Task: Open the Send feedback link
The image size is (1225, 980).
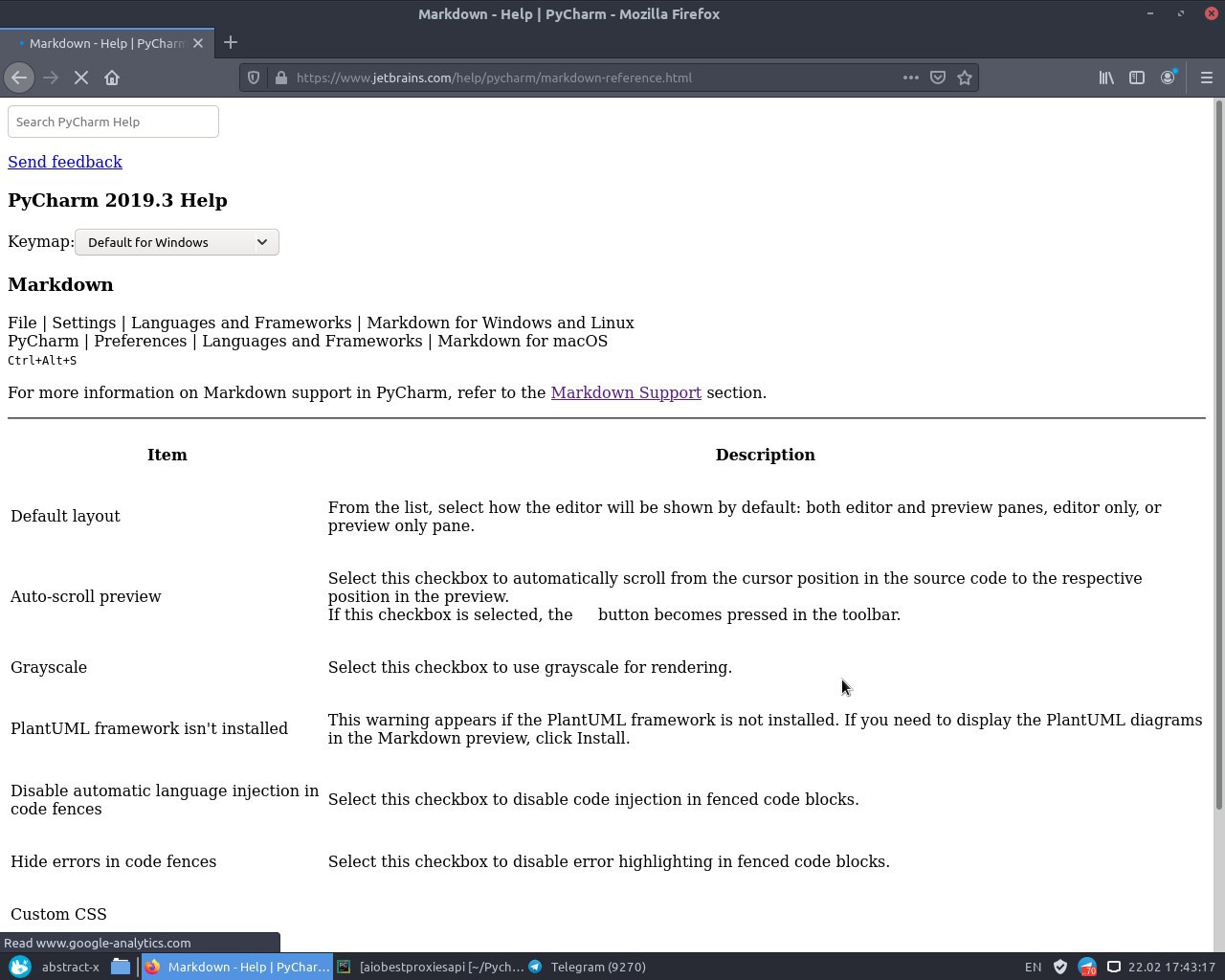Action: point(65,162)
